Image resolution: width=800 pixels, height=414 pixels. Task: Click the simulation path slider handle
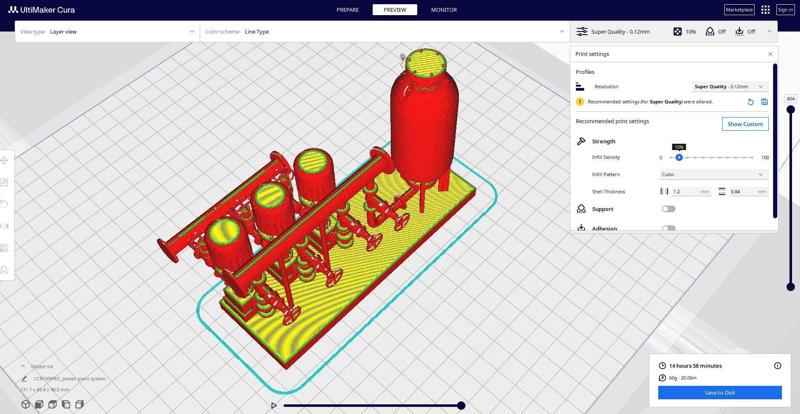[461, 405]
